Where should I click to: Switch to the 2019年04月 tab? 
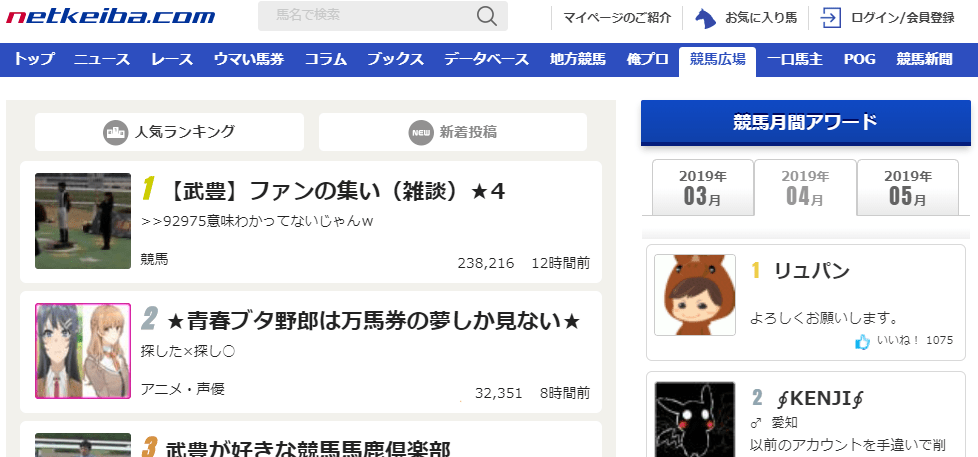[x=805, y=187]
